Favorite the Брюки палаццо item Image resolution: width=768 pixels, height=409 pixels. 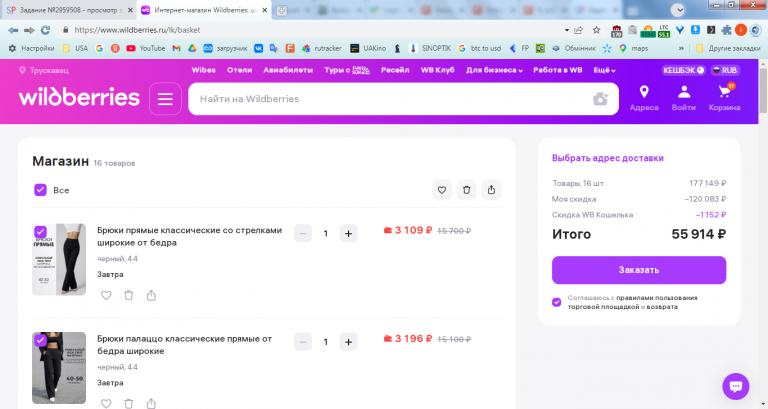[106, 404]
